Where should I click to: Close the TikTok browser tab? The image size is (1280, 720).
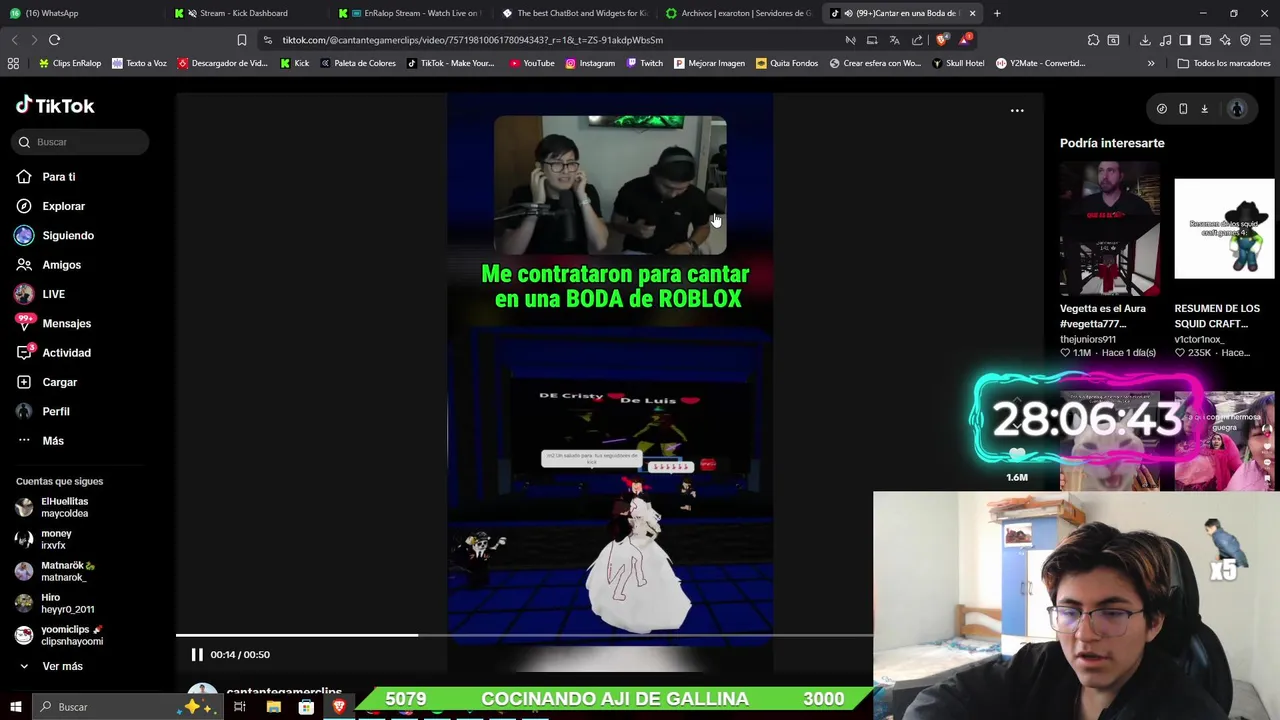[972, 13]
